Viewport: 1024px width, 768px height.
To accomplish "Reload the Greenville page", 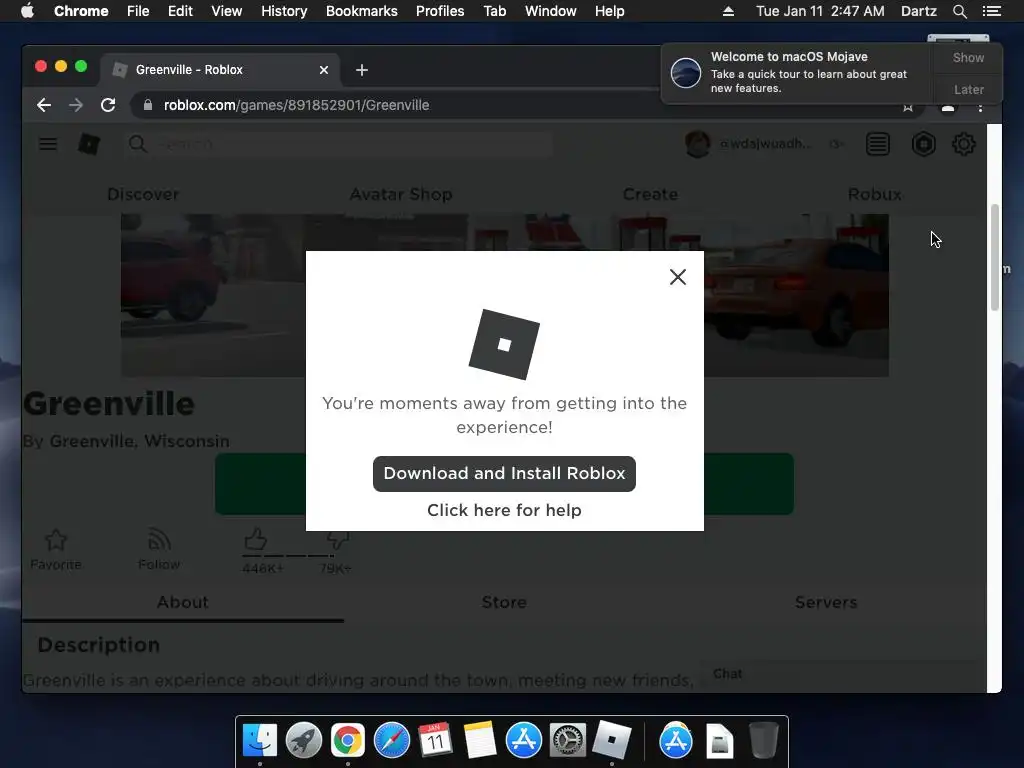I will click(x=108, y=105).
